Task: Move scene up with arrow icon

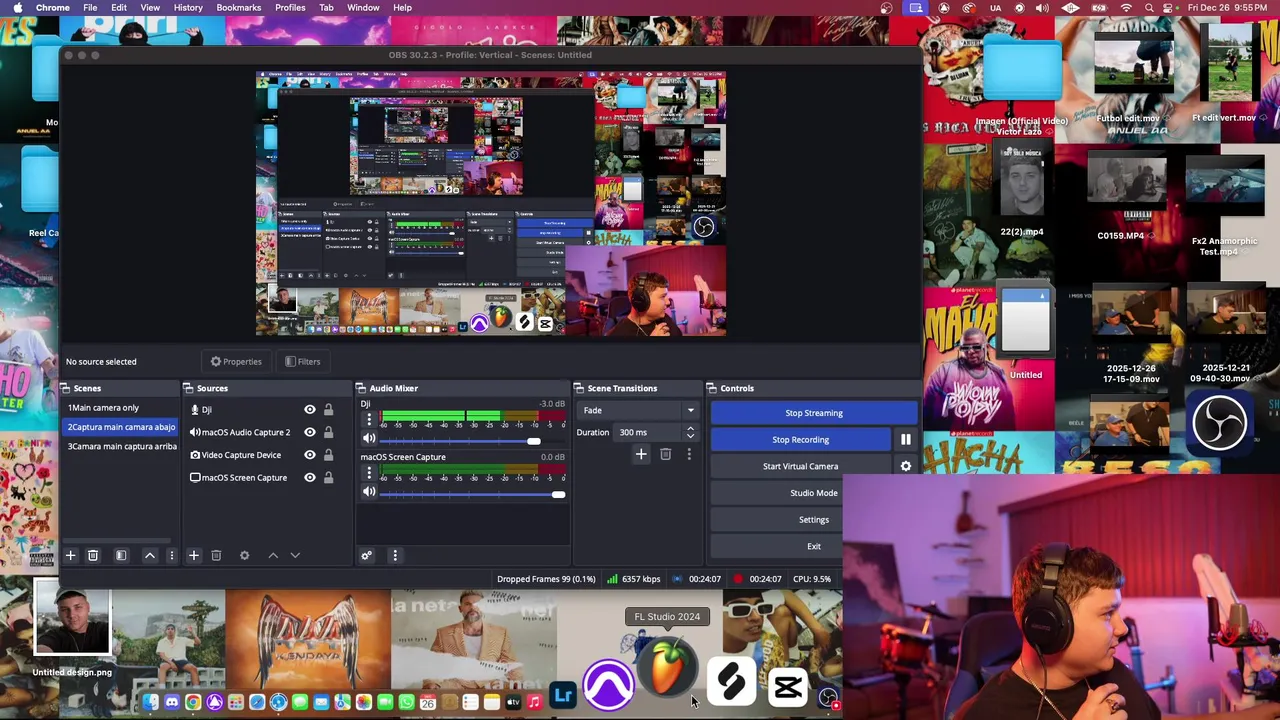Action: 150,555
